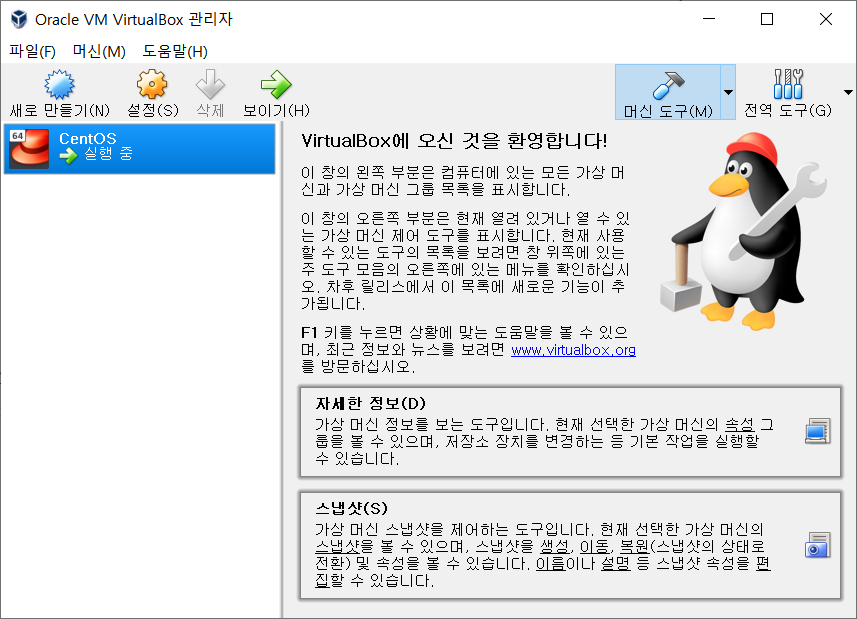Click the green running-state arrow under CentOS
The width and height of the screenshot is (857, 619).
point(68,156)
